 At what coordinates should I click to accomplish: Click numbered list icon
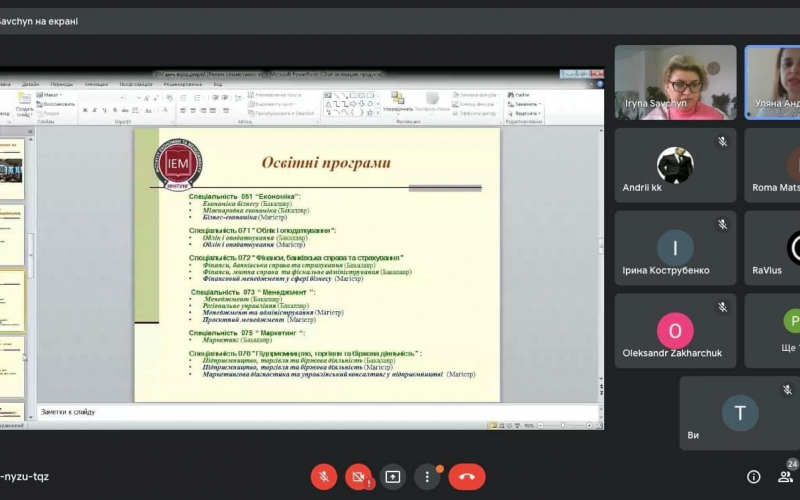[x=197, y=97]
